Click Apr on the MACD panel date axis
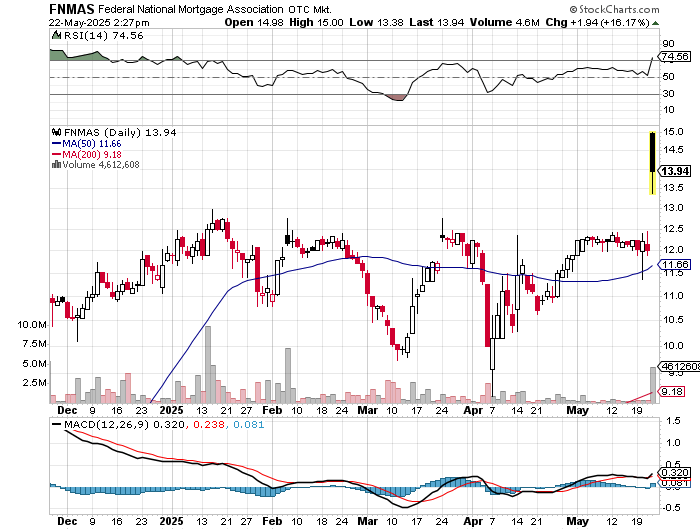The height and width of the screenshot is (530, 700). (x=473, y=521)
